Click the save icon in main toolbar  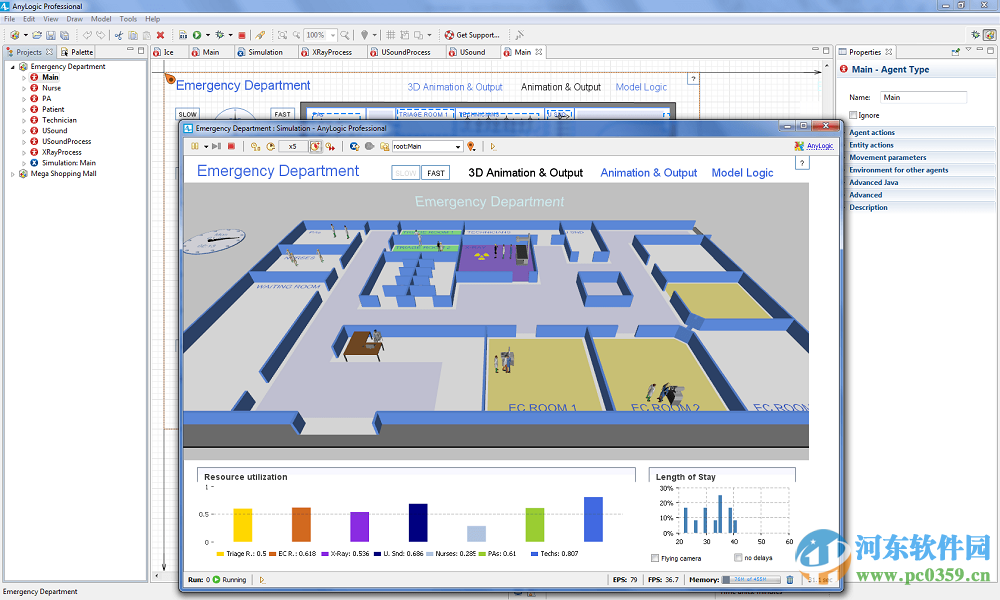point(51,35)
